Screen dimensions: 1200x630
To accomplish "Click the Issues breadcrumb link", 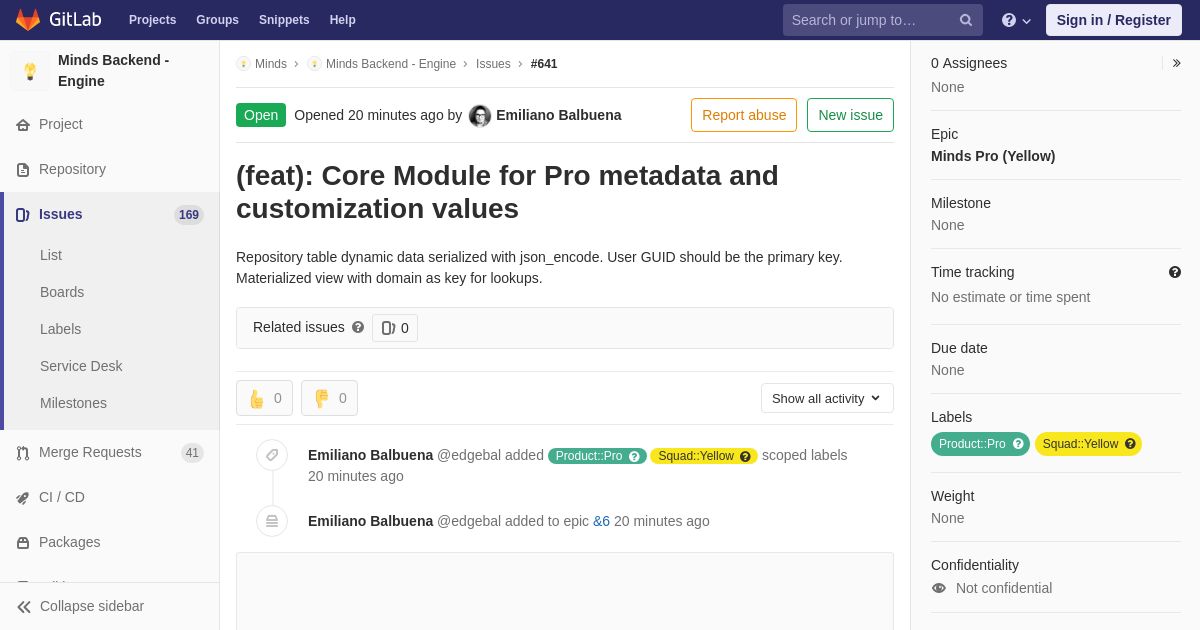I will (493, 64).
